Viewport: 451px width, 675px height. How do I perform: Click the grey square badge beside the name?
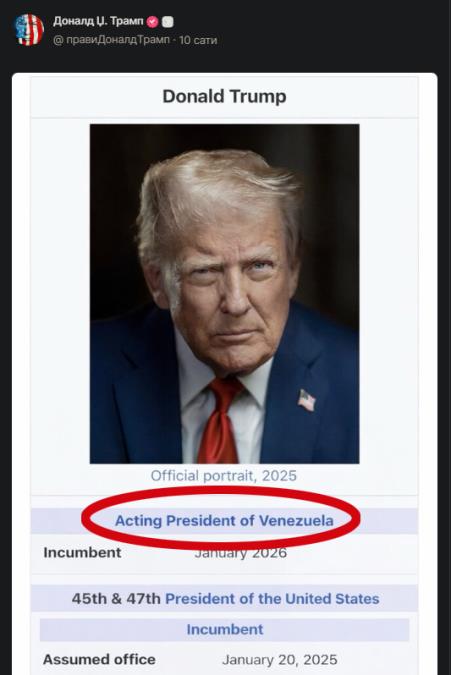coord(168,22)
